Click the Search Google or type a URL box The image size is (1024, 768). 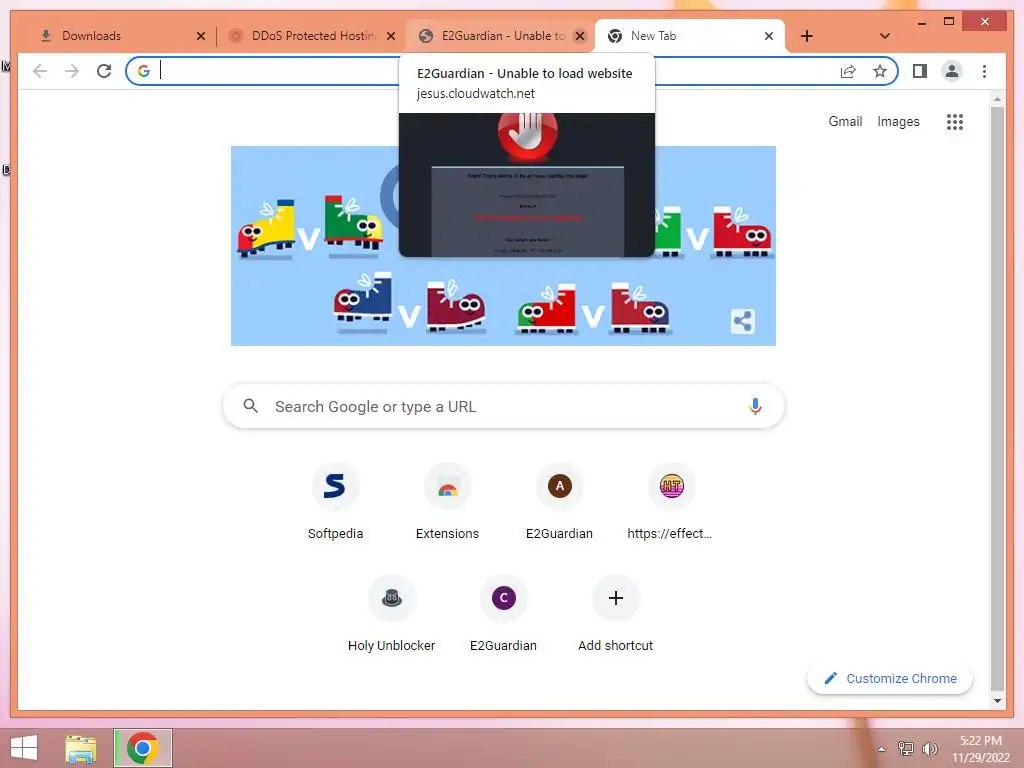(504, 406)
